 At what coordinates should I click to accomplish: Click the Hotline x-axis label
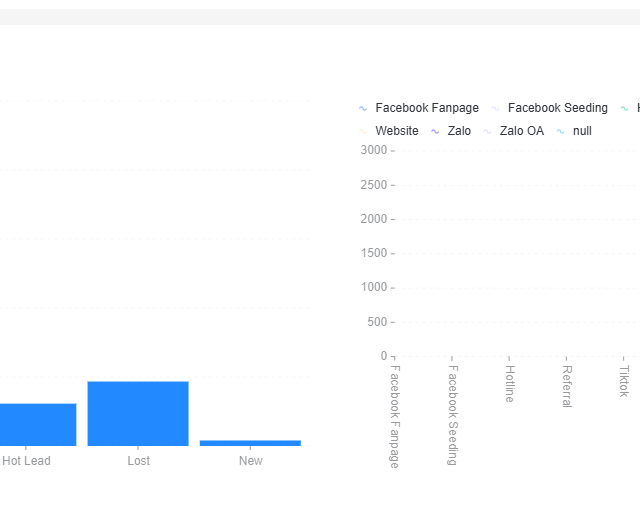[509, 384]
